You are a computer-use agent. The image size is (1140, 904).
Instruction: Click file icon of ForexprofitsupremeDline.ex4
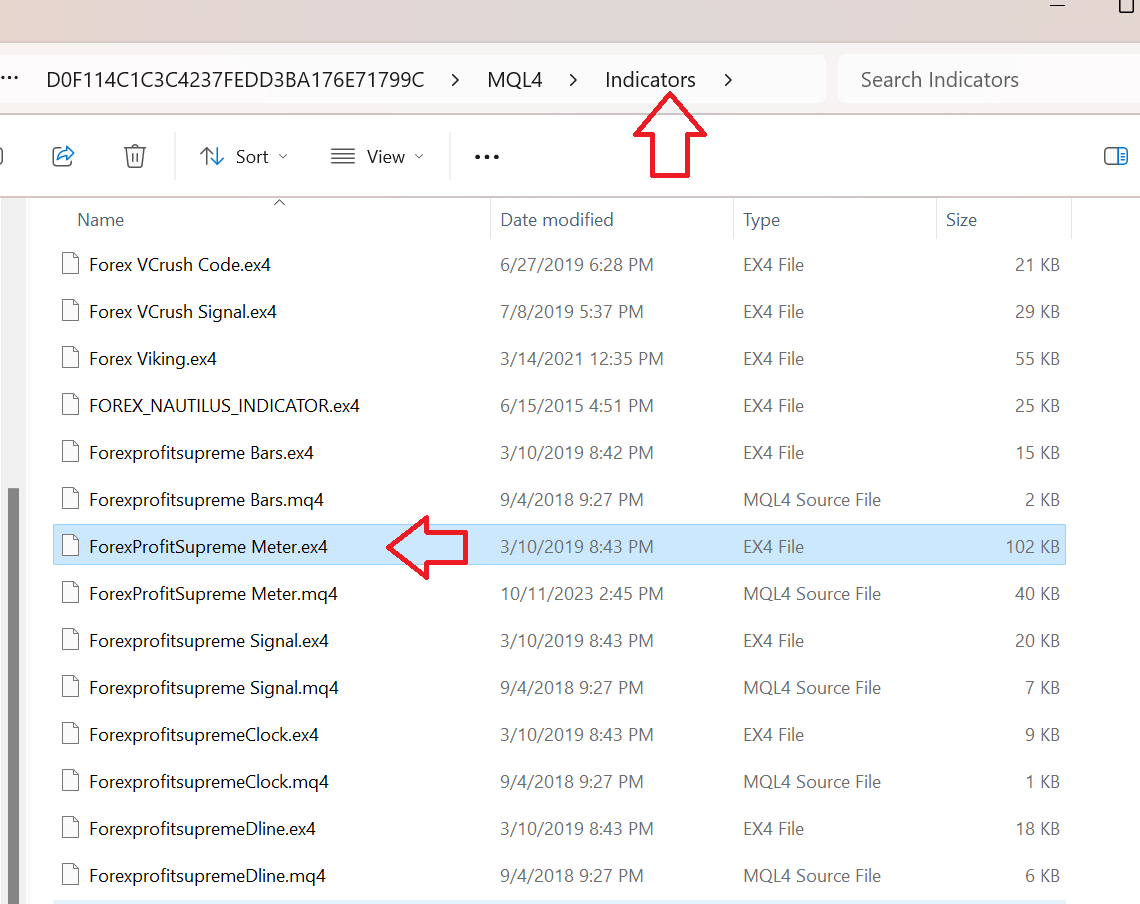(x=71, y=827)
